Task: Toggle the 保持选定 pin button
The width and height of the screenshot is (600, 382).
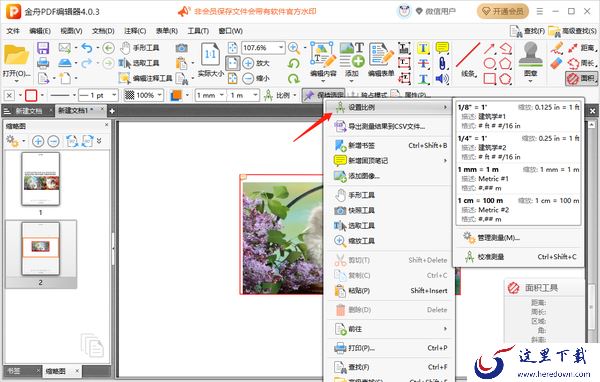Action: coord(323,95)
